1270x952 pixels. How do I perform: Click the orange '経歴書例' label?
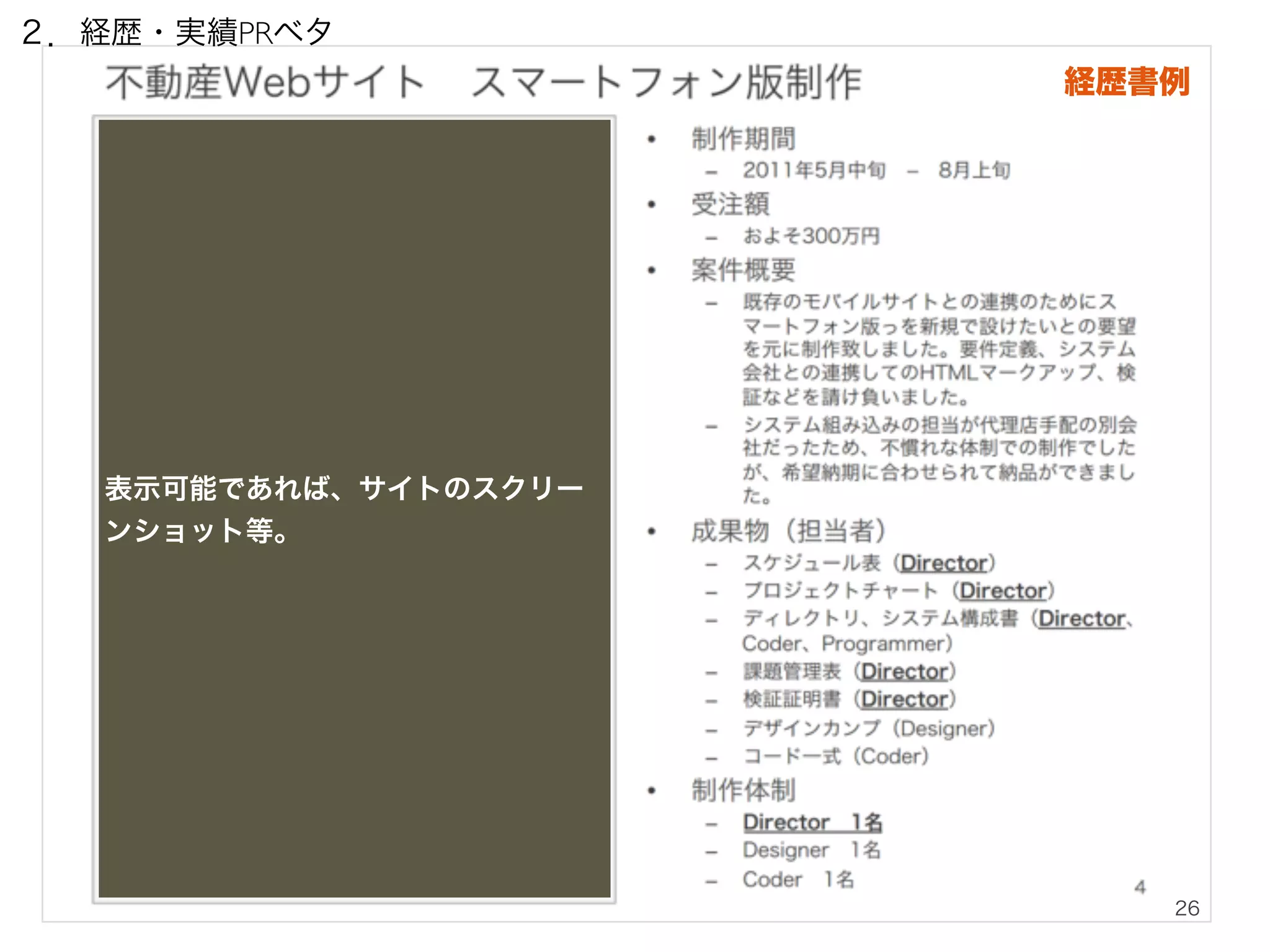(1126, 82)
